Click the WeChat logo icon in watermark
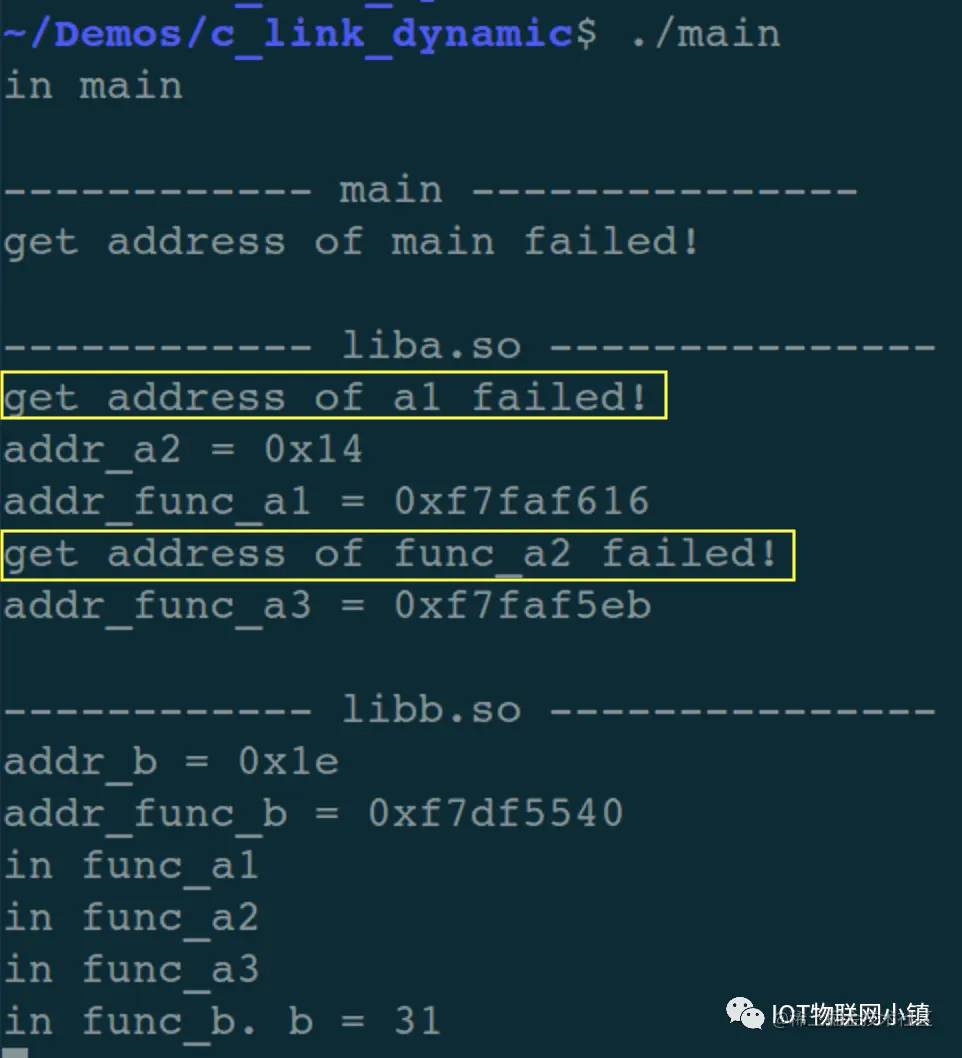The height and width of the screenshot is (1058, 962). (744, 1012)
